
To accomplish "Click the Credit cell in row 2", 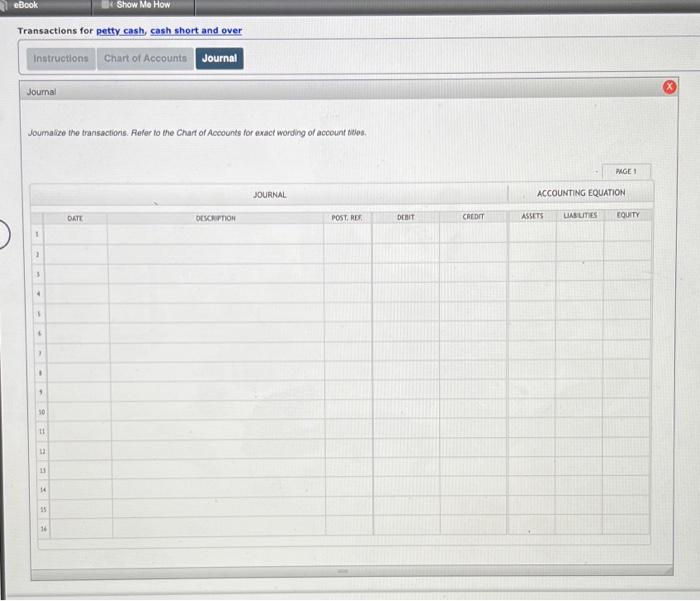I will [x=473, y=253].
